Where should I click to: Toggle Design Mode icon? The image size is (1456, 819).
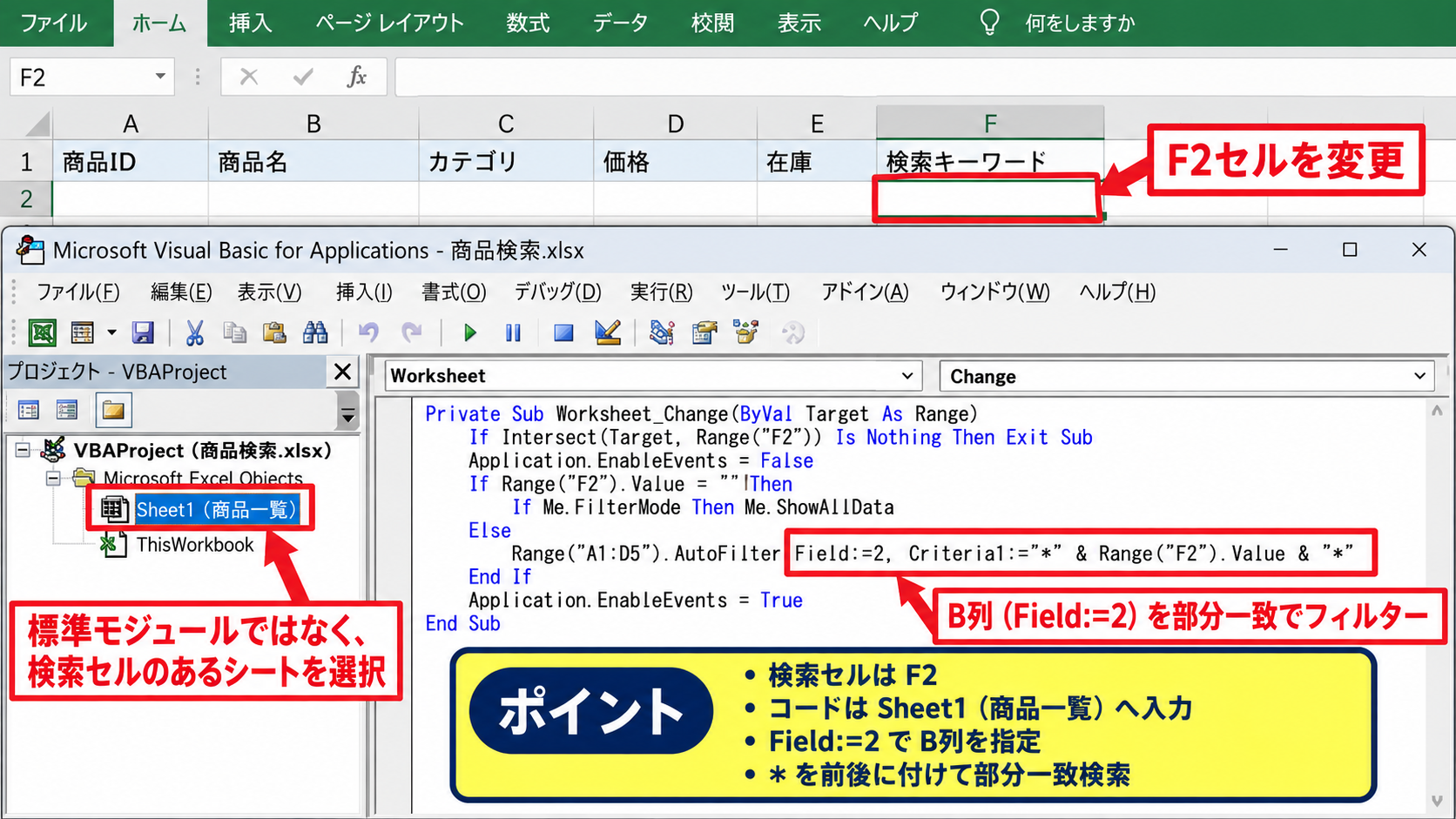[608, 332]
